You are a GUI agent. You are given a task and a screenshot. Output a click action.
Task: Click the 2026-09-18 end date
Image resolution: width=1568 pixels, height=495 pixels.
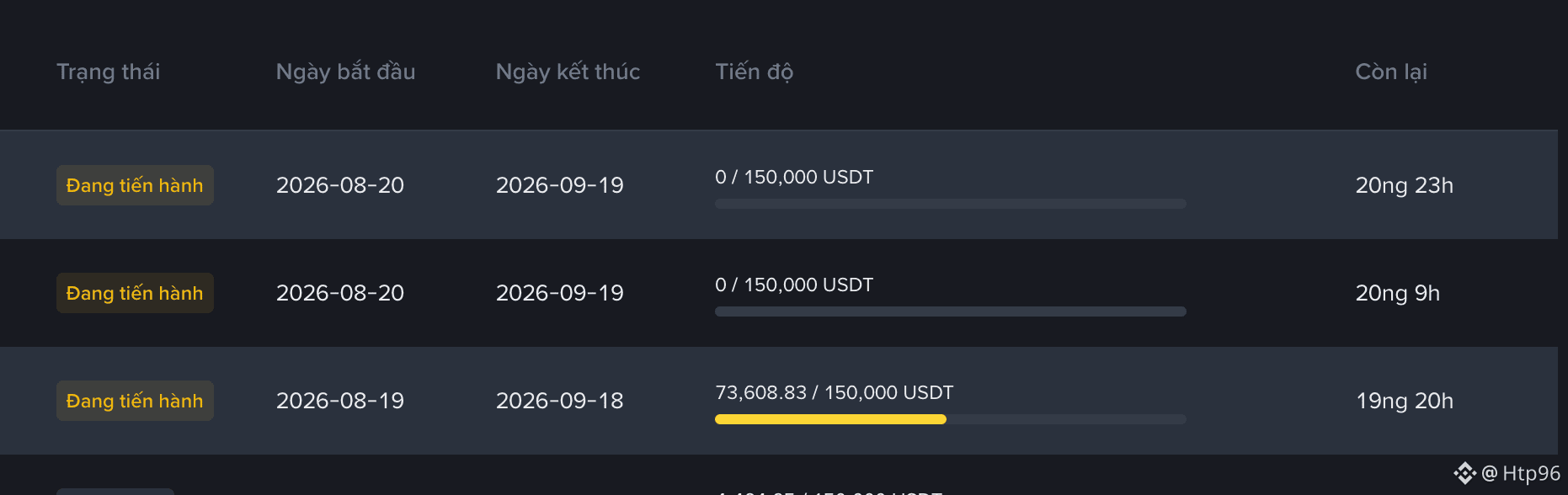pos(559,401)
